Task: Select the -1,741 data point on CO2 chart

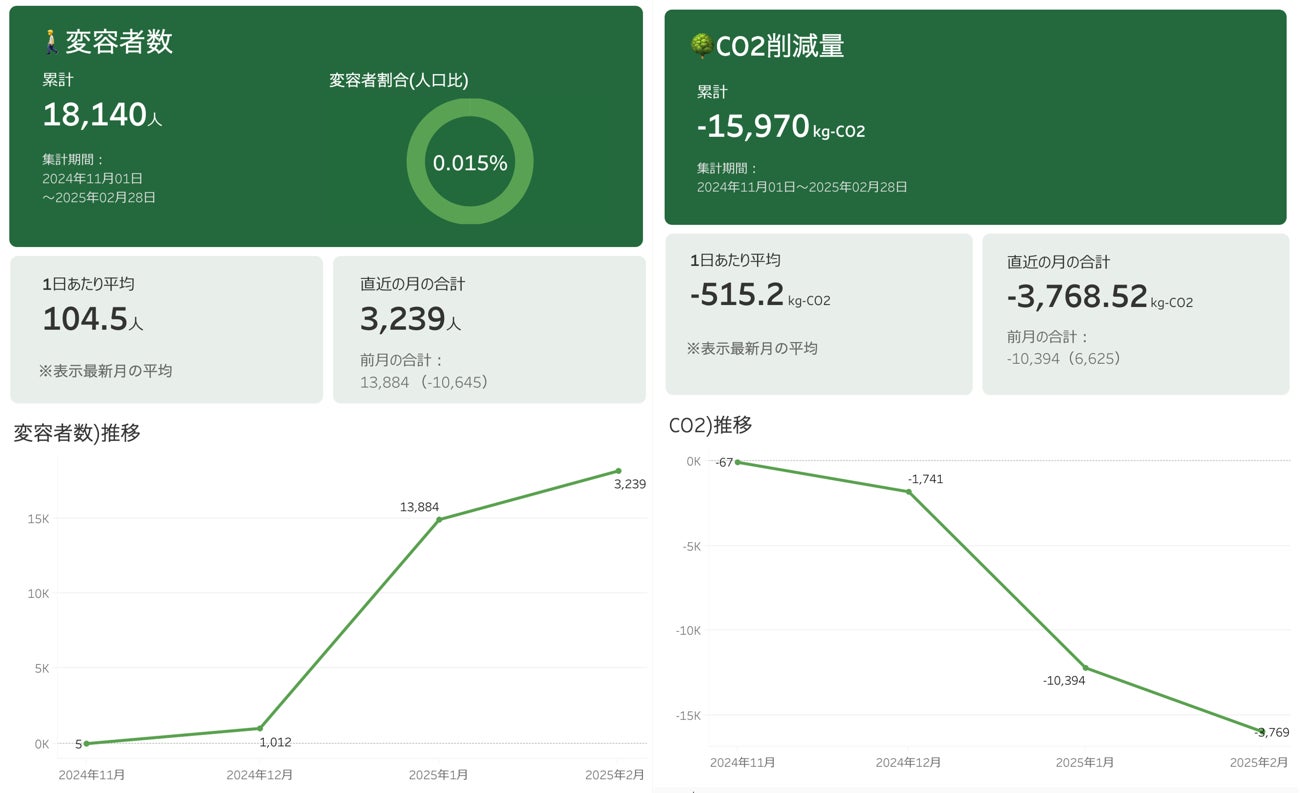Action: tap(909, 491)
